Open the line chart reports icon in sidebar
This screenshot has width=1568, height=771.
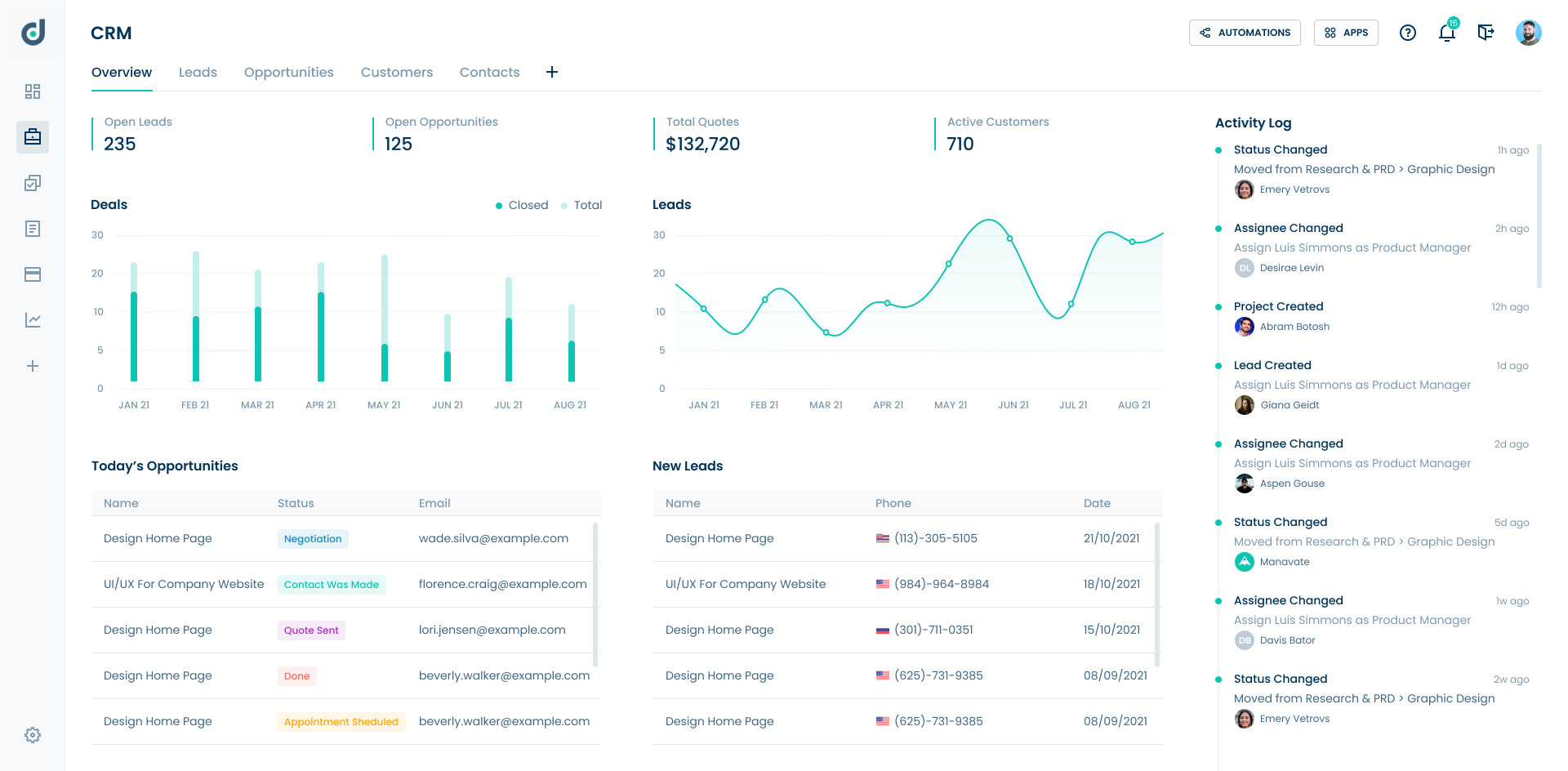[33, 320]
